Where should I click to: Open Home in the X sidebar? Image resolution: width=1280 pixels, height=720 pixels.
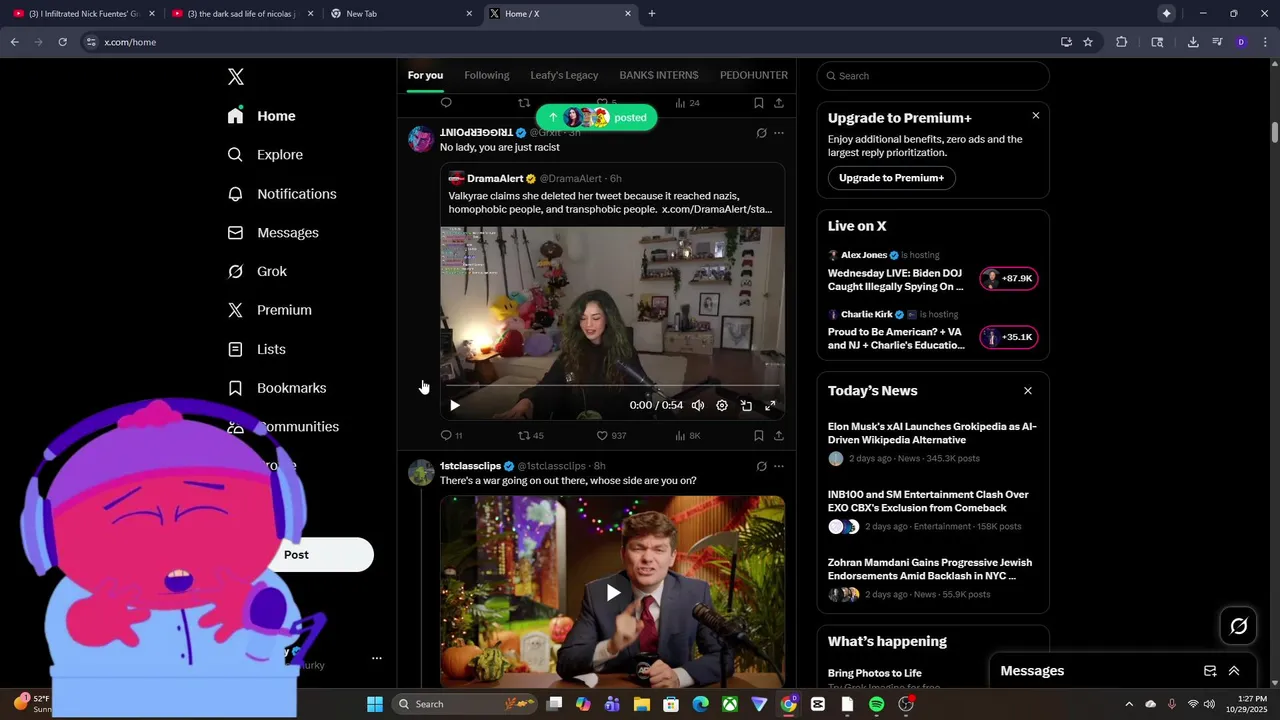click(262, 116)
